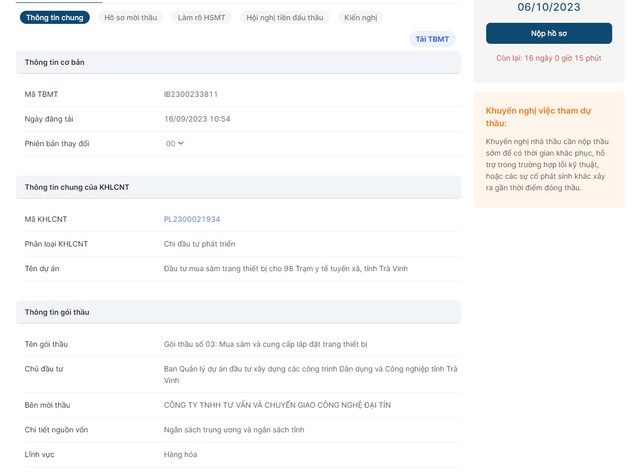Click the Tải TBMT download button
The image size is (640, 473).
(432, 39)
